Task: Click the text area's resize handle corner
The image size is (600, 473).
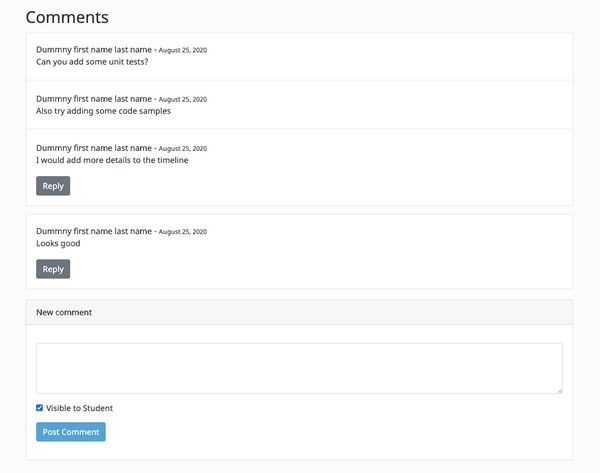Action: coord(559,390)
